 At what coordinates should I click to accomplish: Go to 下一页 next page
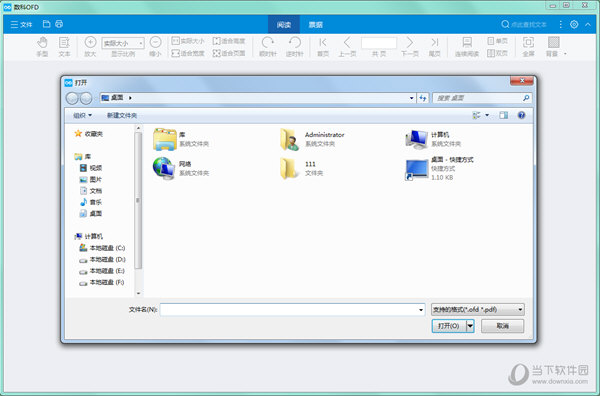pos(409,47)
